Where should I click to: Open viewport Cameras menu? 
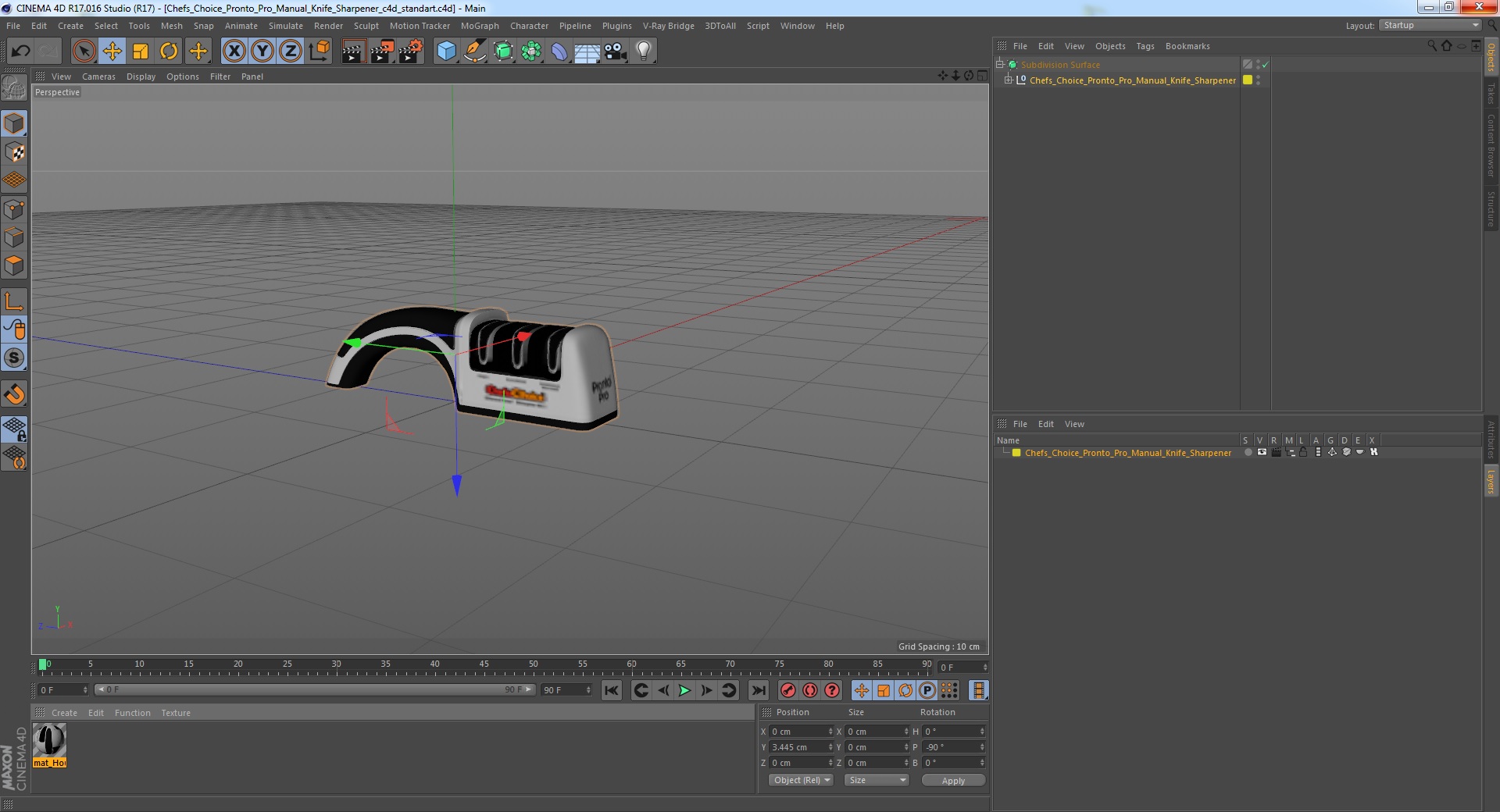(x=98, y=77)
